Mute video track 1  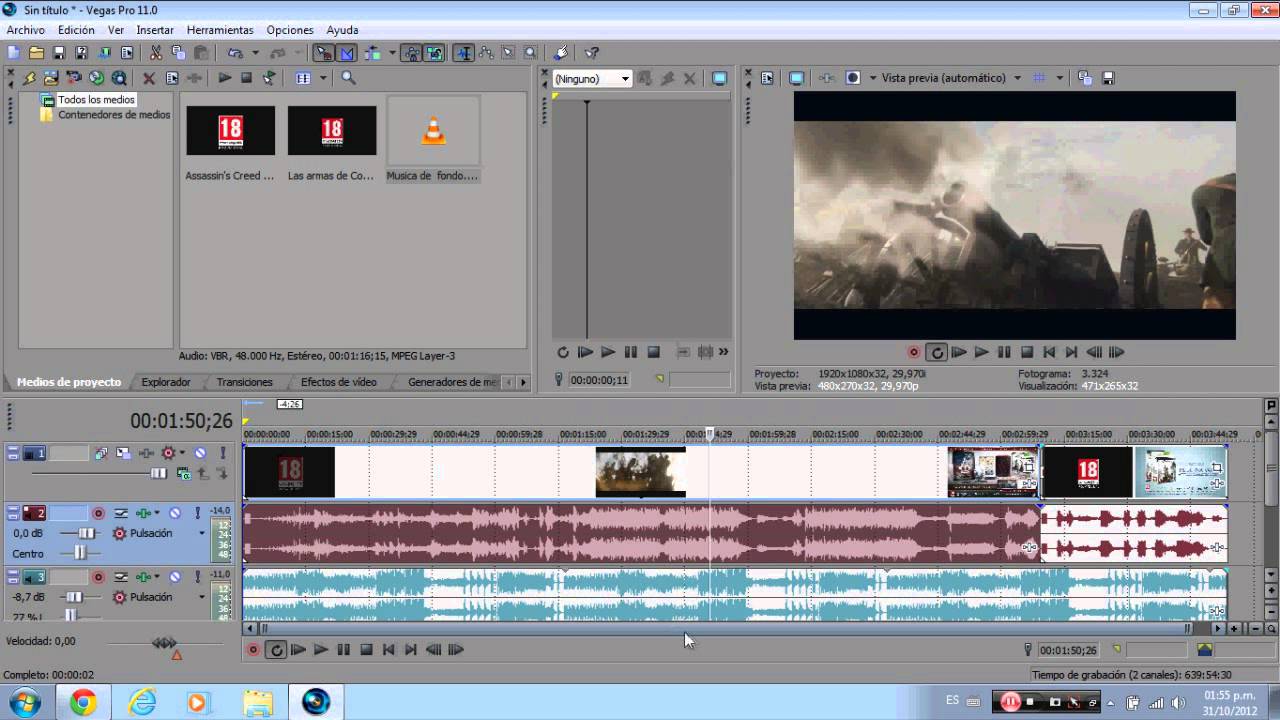coord(200,453)
